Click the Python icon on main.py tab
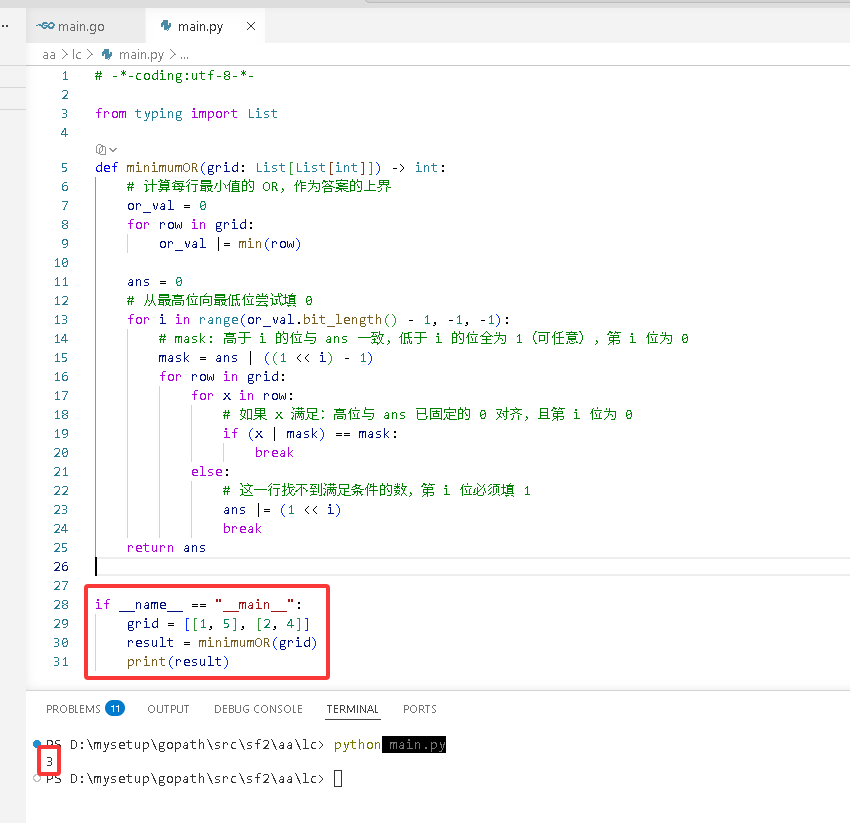 [166, 26]
